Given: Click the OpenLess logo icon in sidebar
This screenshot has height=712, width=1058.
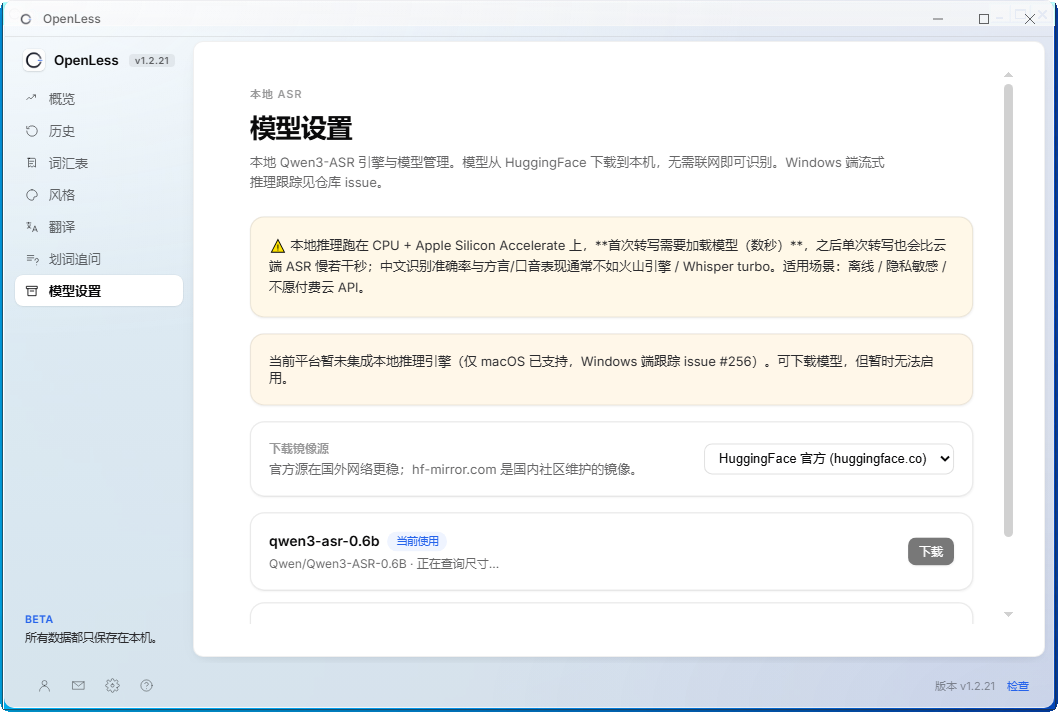Looking at the screenshot, I should (x=34, y=60).
